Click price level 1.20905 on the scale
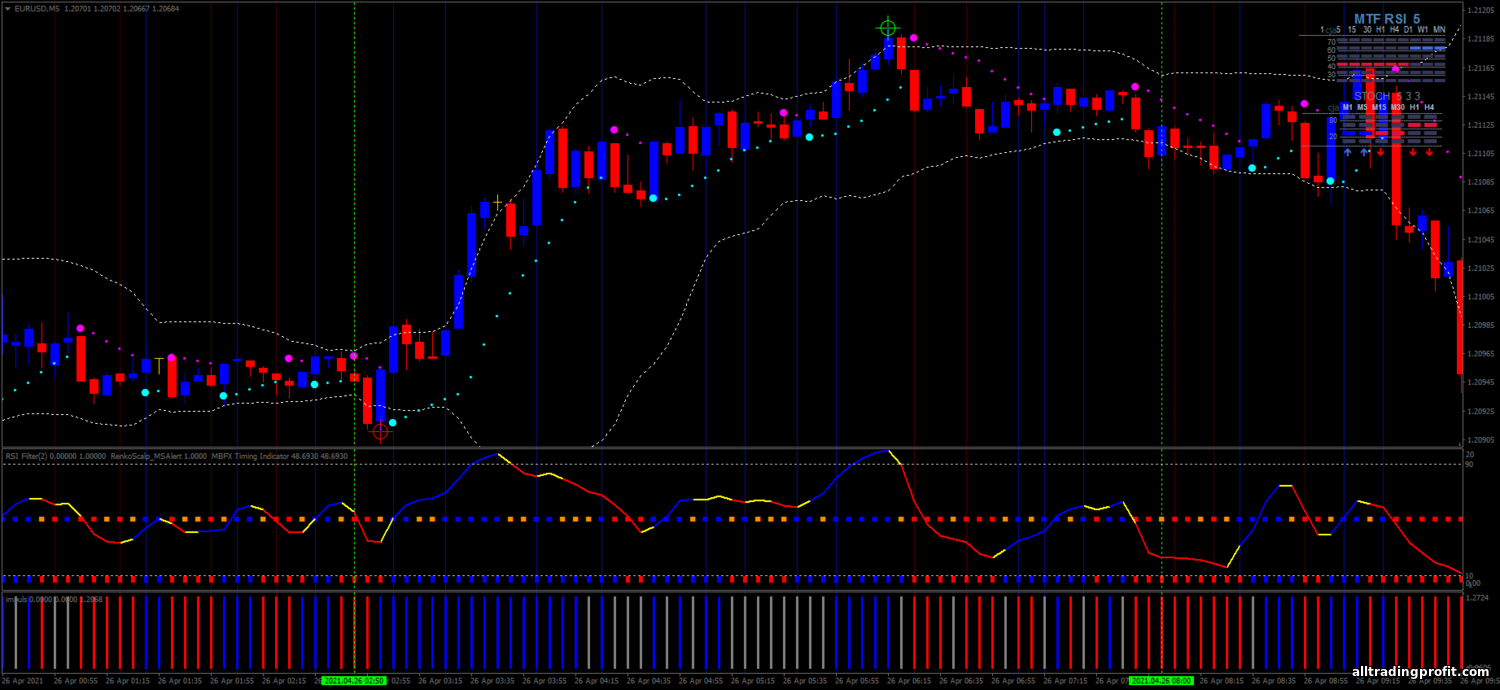Screen dimensions: 1500x690 click(1481, 440)
